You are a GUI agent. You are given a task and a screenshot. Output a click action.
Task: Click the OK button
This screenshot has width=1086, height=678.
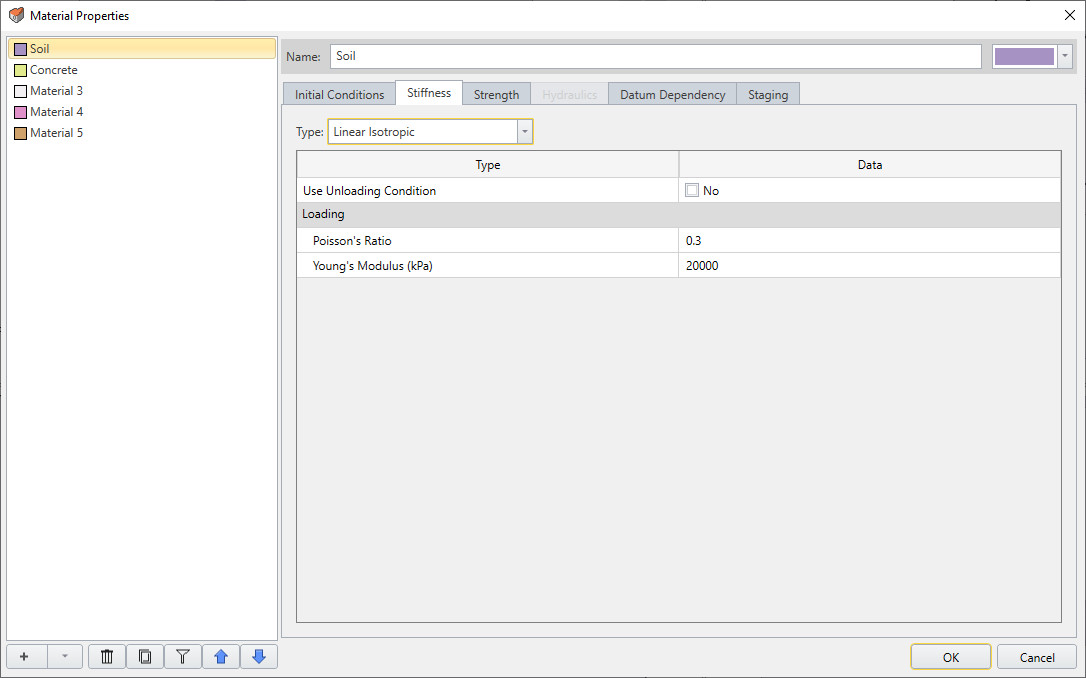click(950, 657)
